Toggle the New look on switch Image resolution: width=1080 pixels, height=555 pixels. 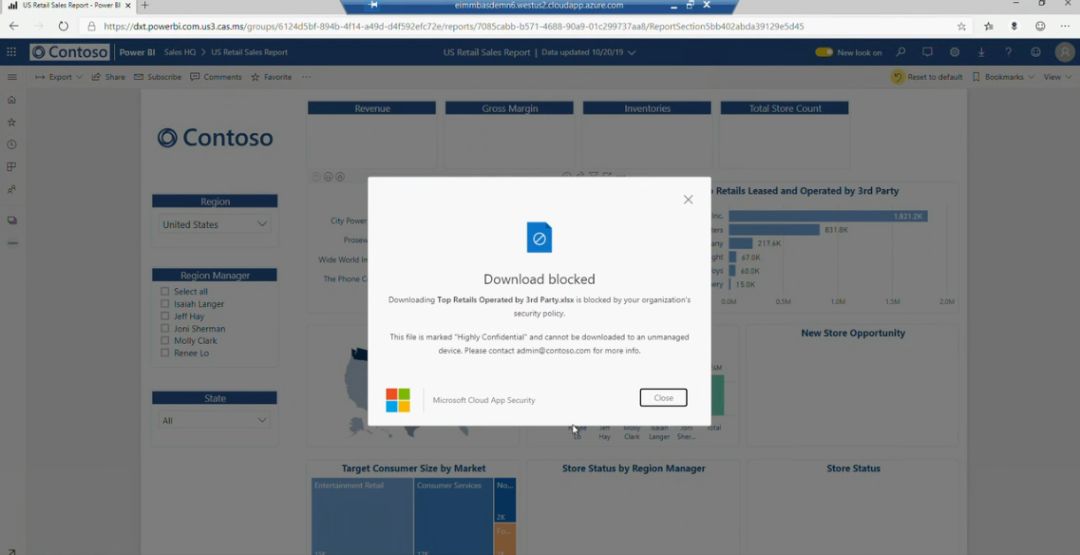pos(824,52)
